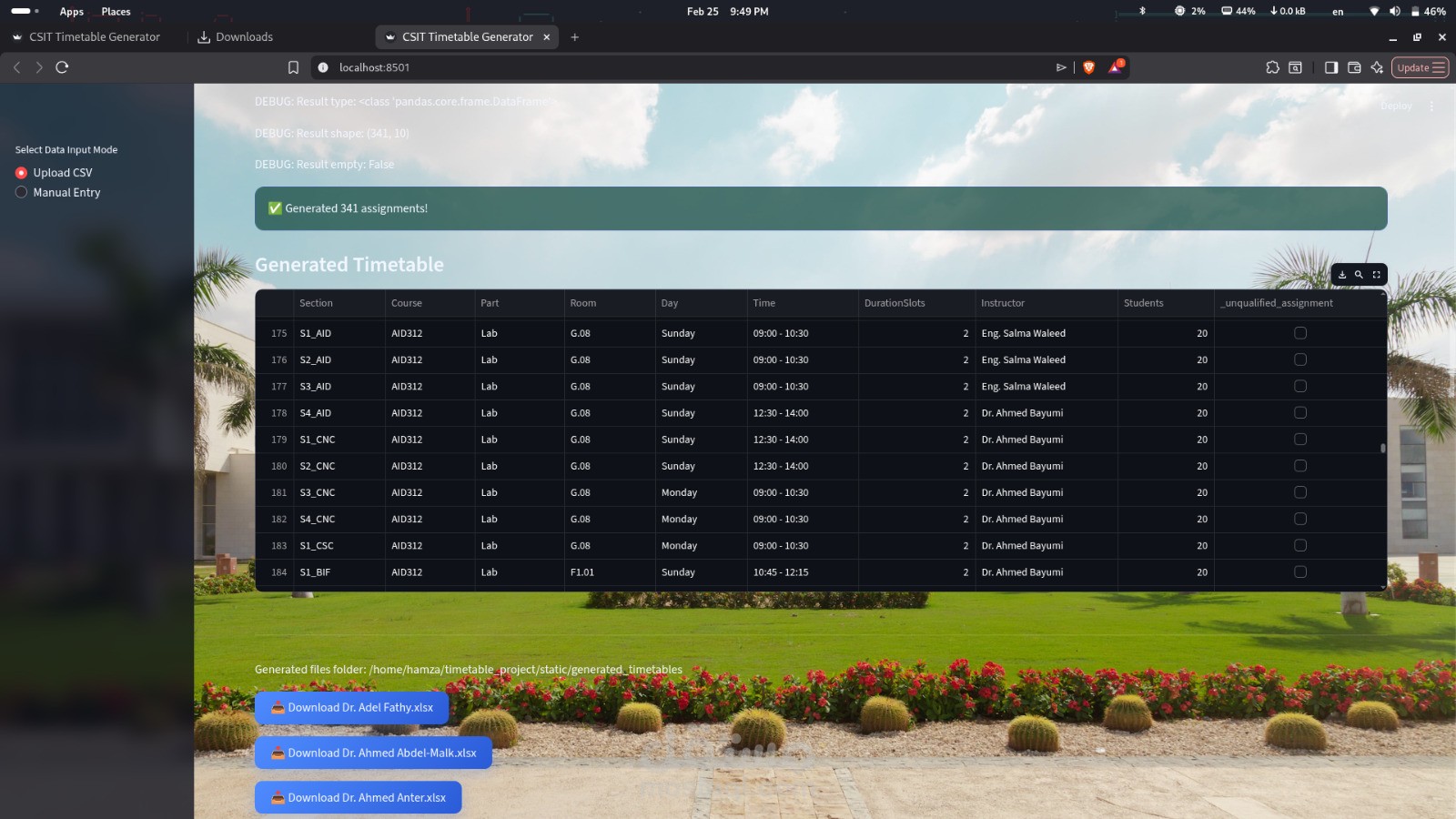Download the timetable as CSV
The image size is (1456, 819).
click(x=1341, y=274)
